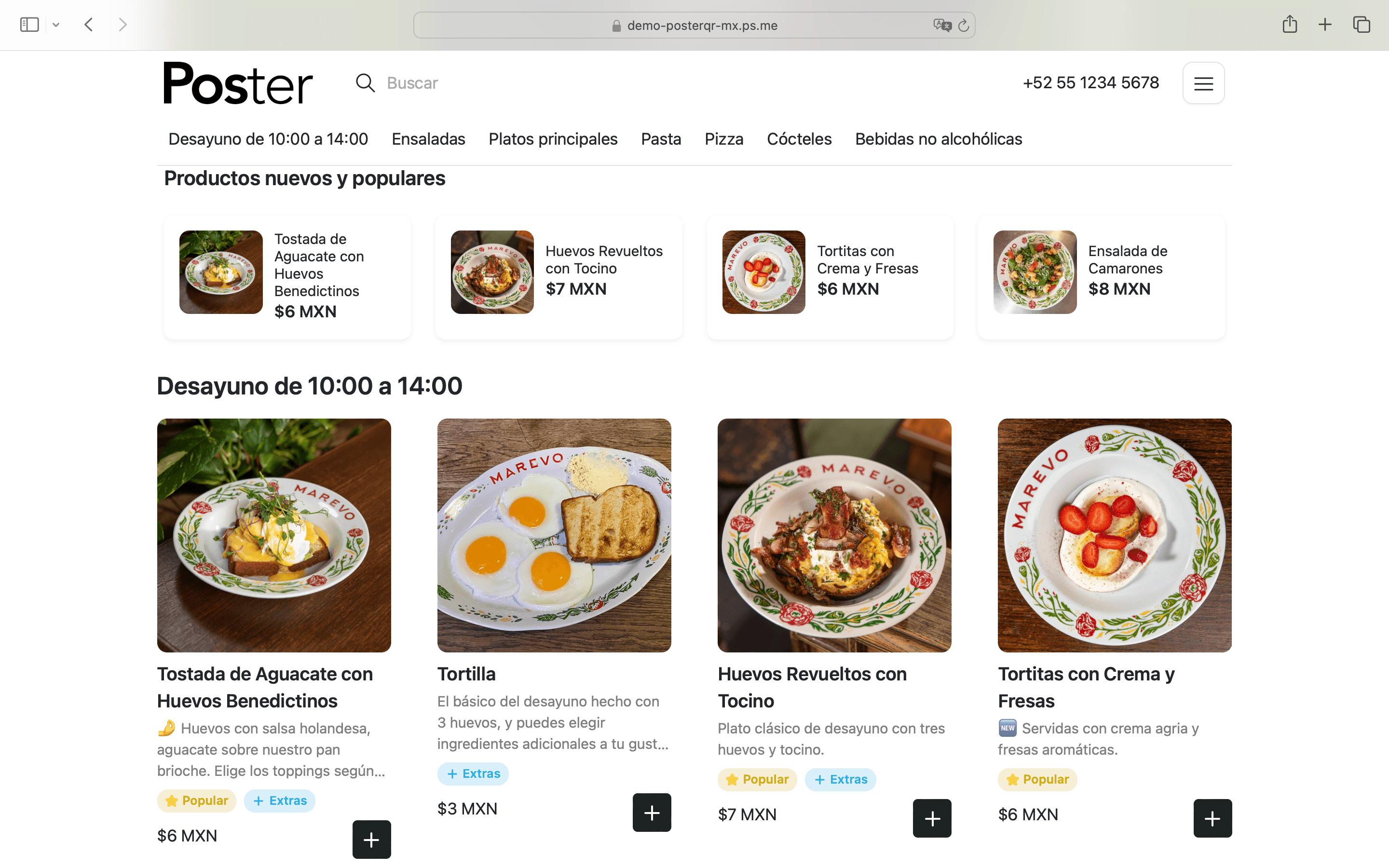The image size is (1389, 868).
Task: Open the Ensalada de Camarones popular card
Action: (x=1101, y=277)
